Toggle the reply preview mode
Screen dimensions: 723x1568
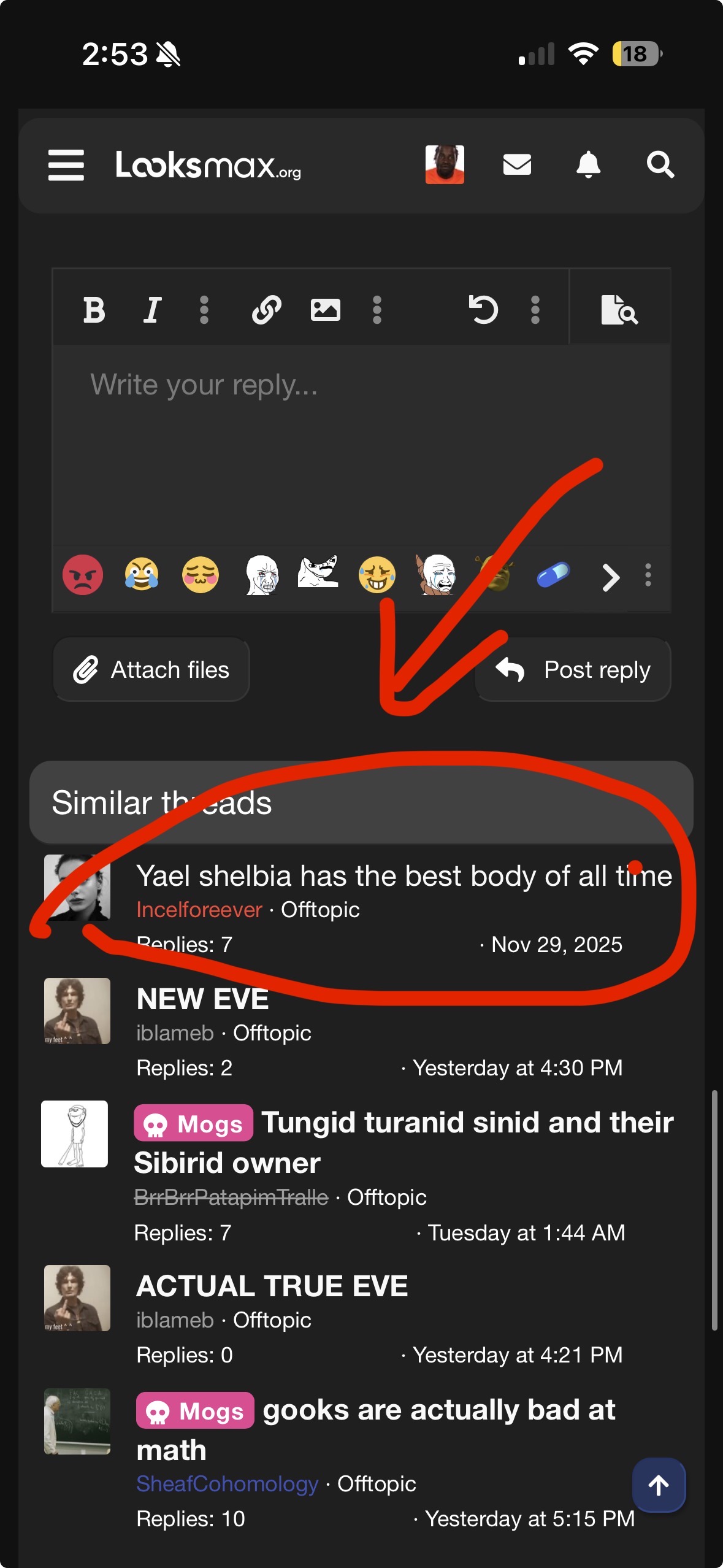tap(619, 310)
